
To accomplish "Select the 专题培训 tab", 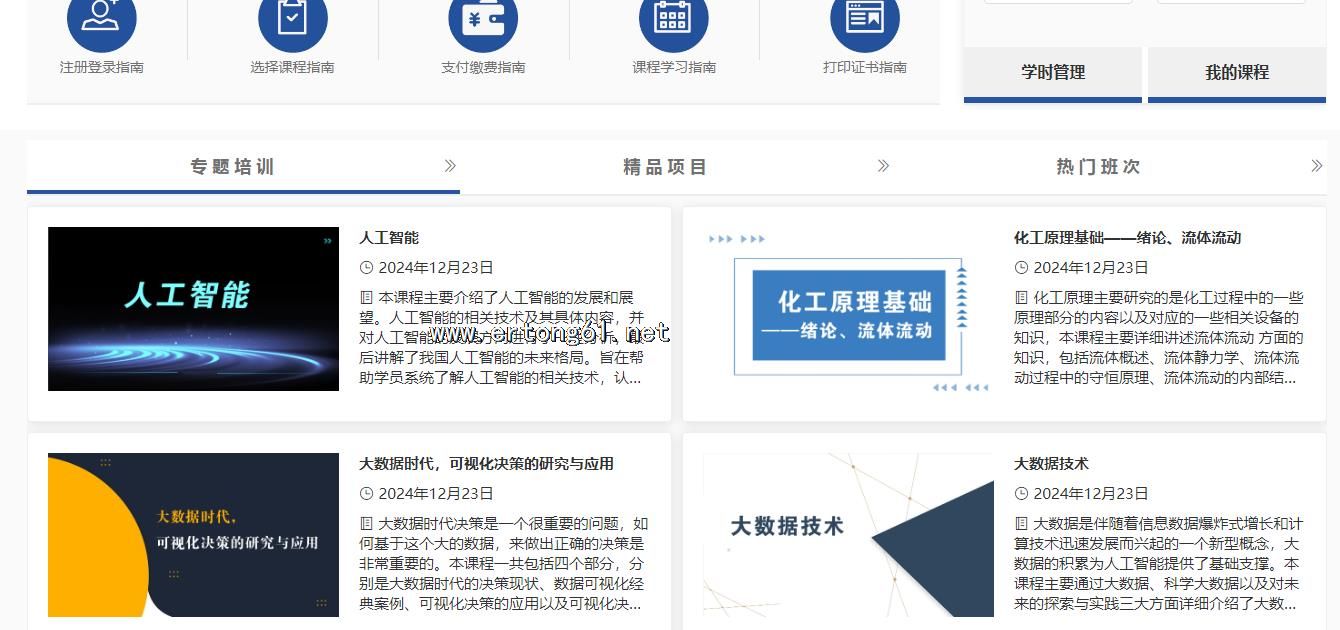I will (232, 167).
